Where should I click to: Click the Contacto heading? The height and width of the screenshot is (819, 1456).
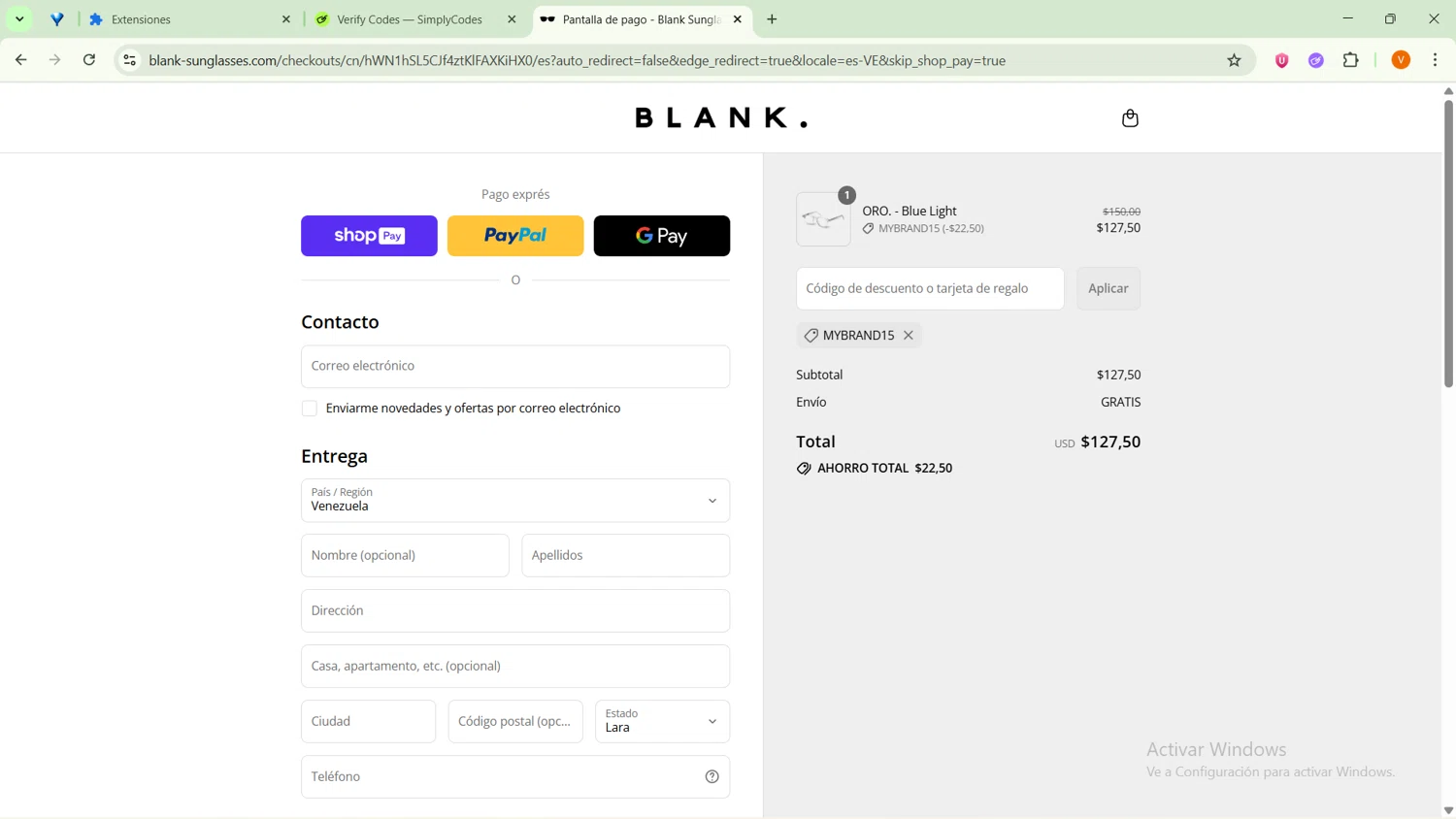(x=340, y=322)
